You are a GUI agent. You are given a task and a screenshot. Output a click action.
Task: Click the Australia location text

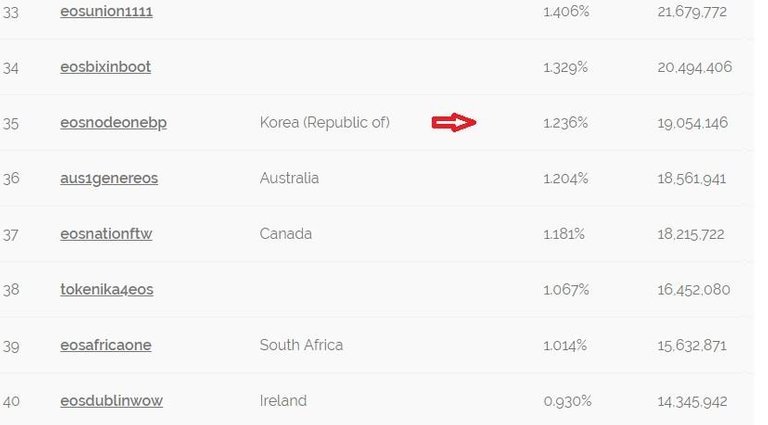click(x=289, y=178)
